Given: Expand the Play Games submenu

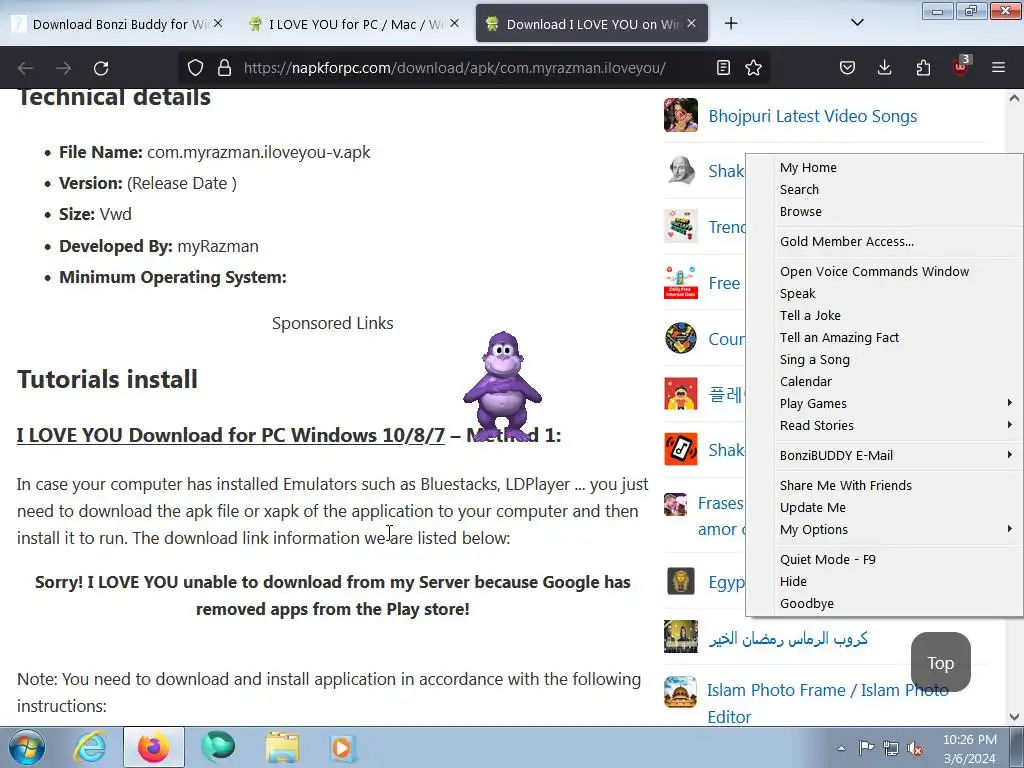Looking at the screenshot, I should point(884,404).
